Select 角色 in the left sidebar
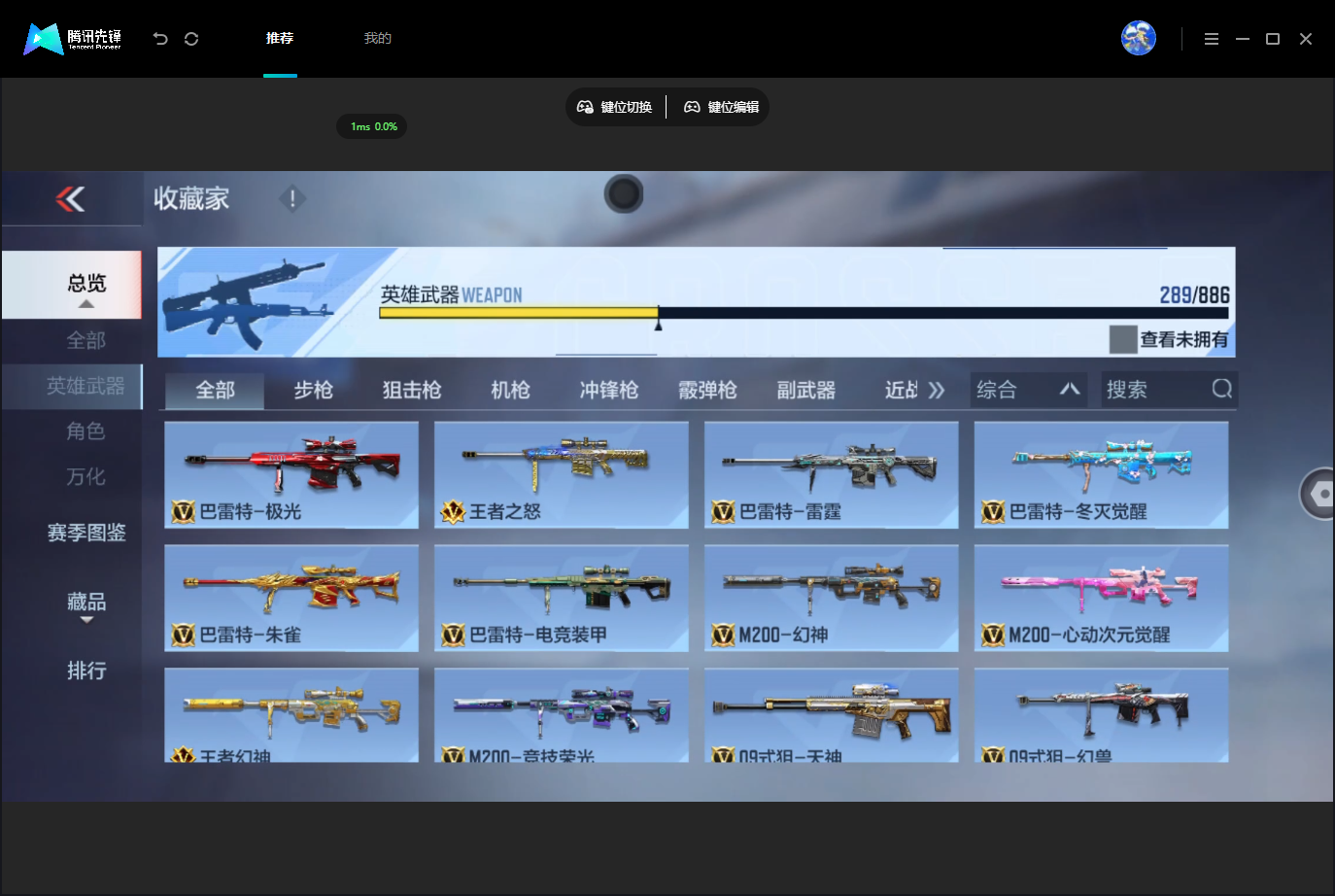Viewport: 1335px width, 896px height. [86, 431]
